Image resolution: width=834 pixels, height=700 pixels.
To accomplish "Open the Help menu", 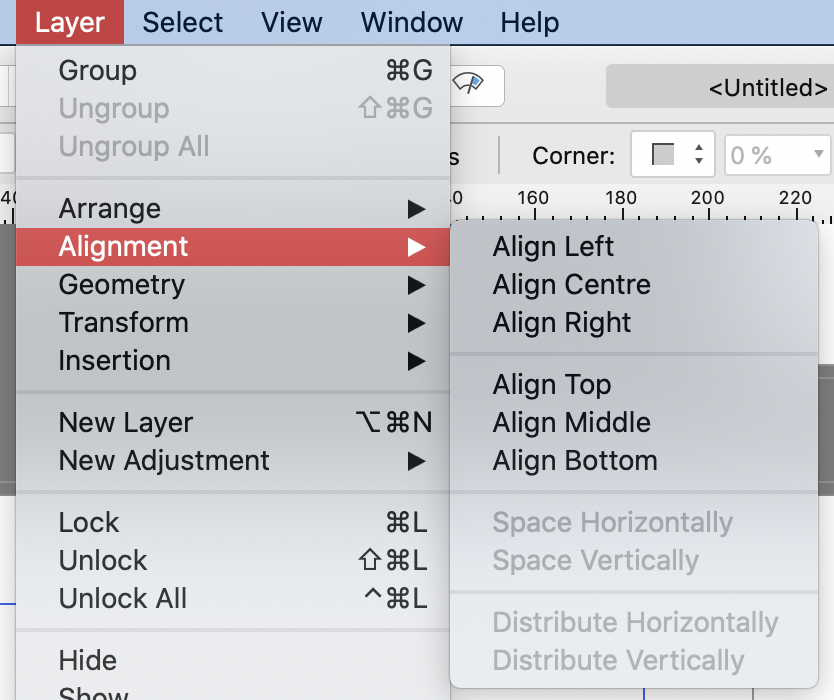I will [x=529, y=22].
